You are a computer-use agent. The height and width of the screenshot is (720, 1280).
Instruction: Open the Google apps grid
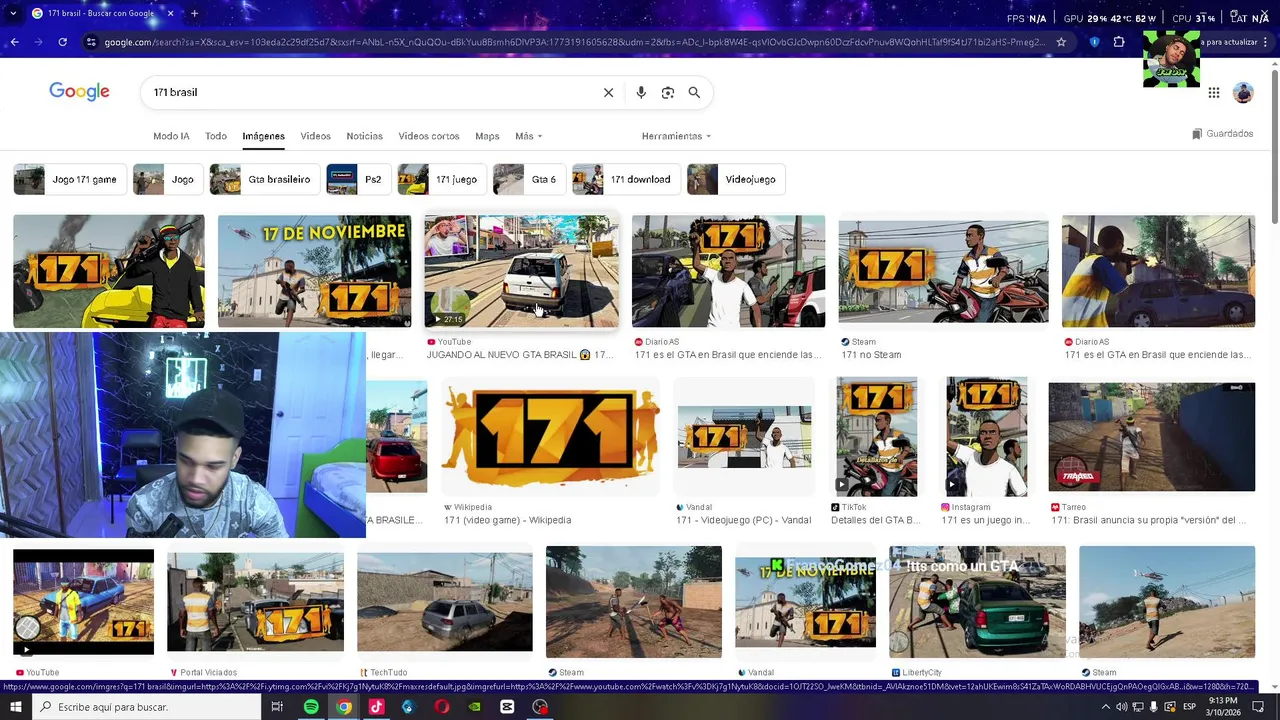coord(1213,93)
